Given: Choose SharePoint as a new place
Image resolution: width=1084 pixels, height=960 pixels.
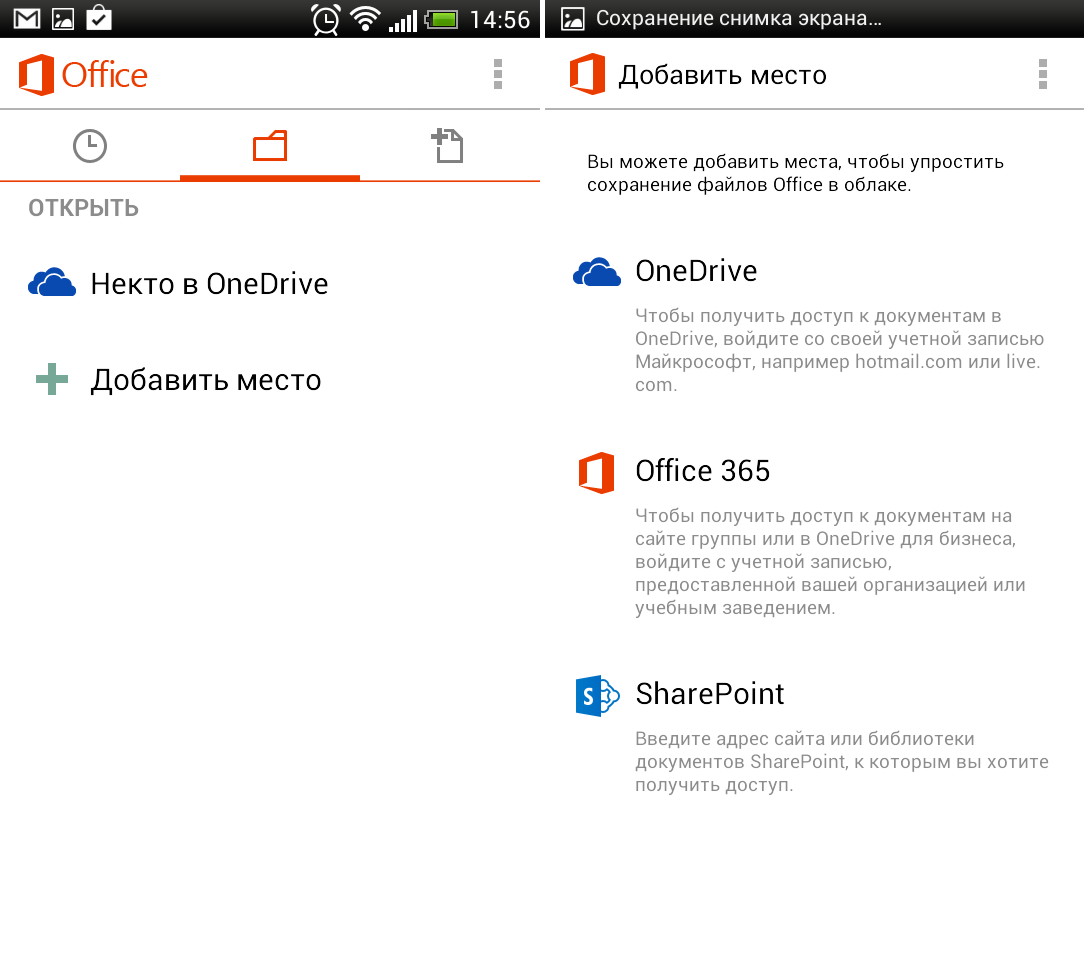Looking at the screenshot, I should tap(814, 734).
